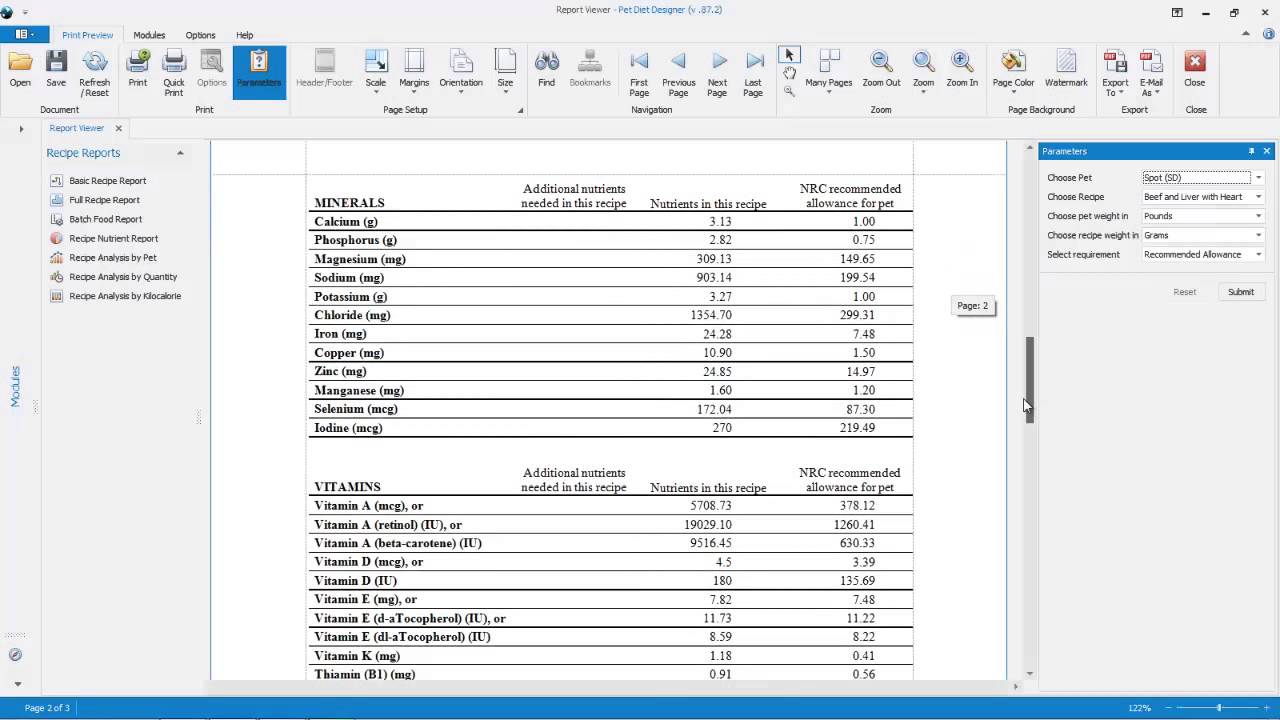Click the round icon at sidebar bottom
This screenshot has height=720, width=1280.
[15, 655]
